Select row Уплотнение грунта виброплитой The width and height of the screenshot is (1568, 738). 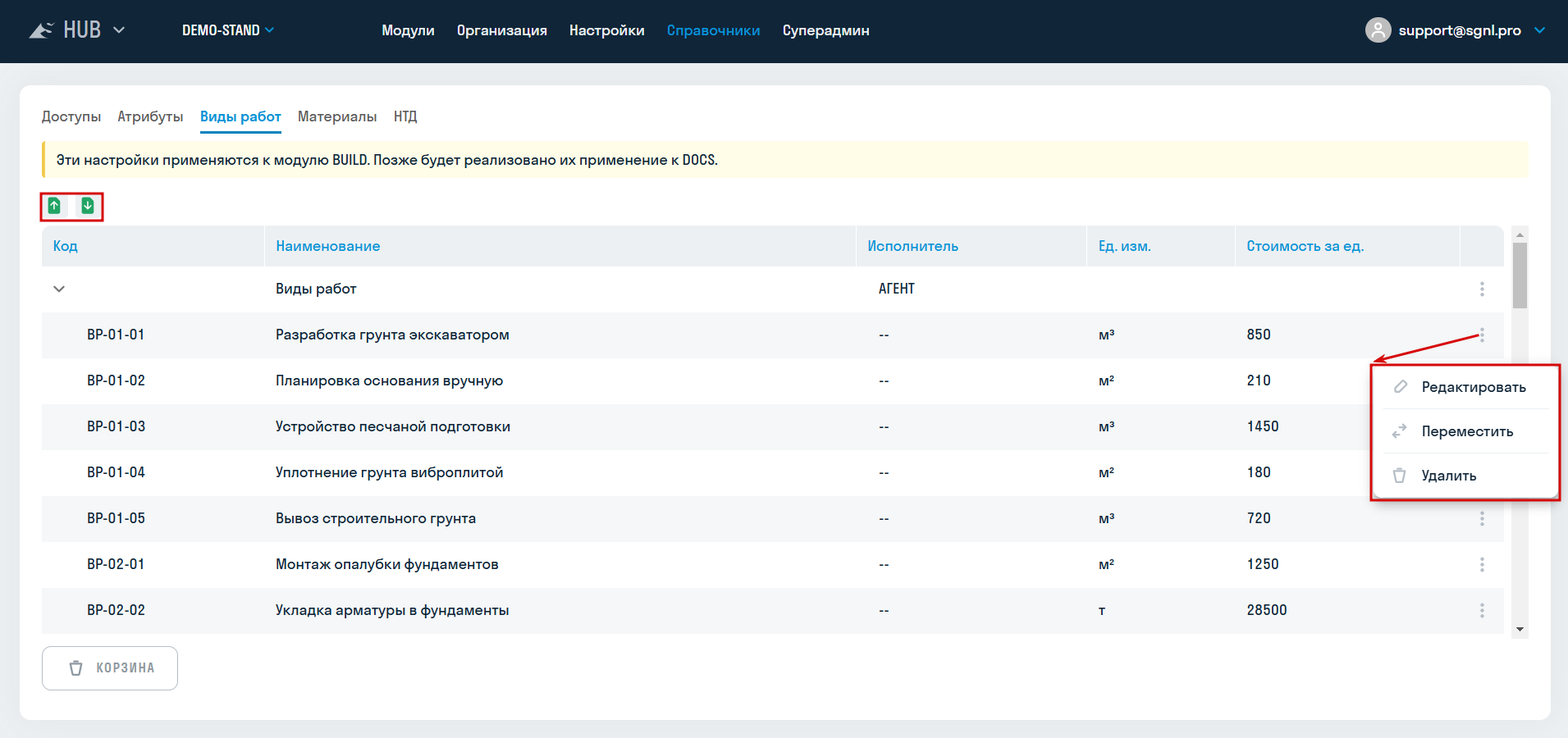773,472
